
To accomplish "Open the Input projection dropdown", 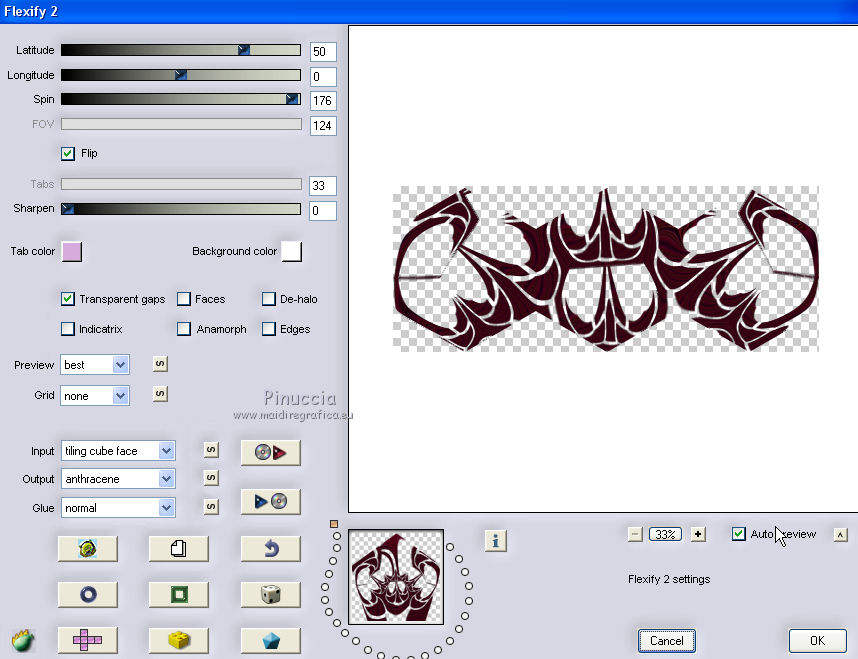I will click(x=118, y=451).
